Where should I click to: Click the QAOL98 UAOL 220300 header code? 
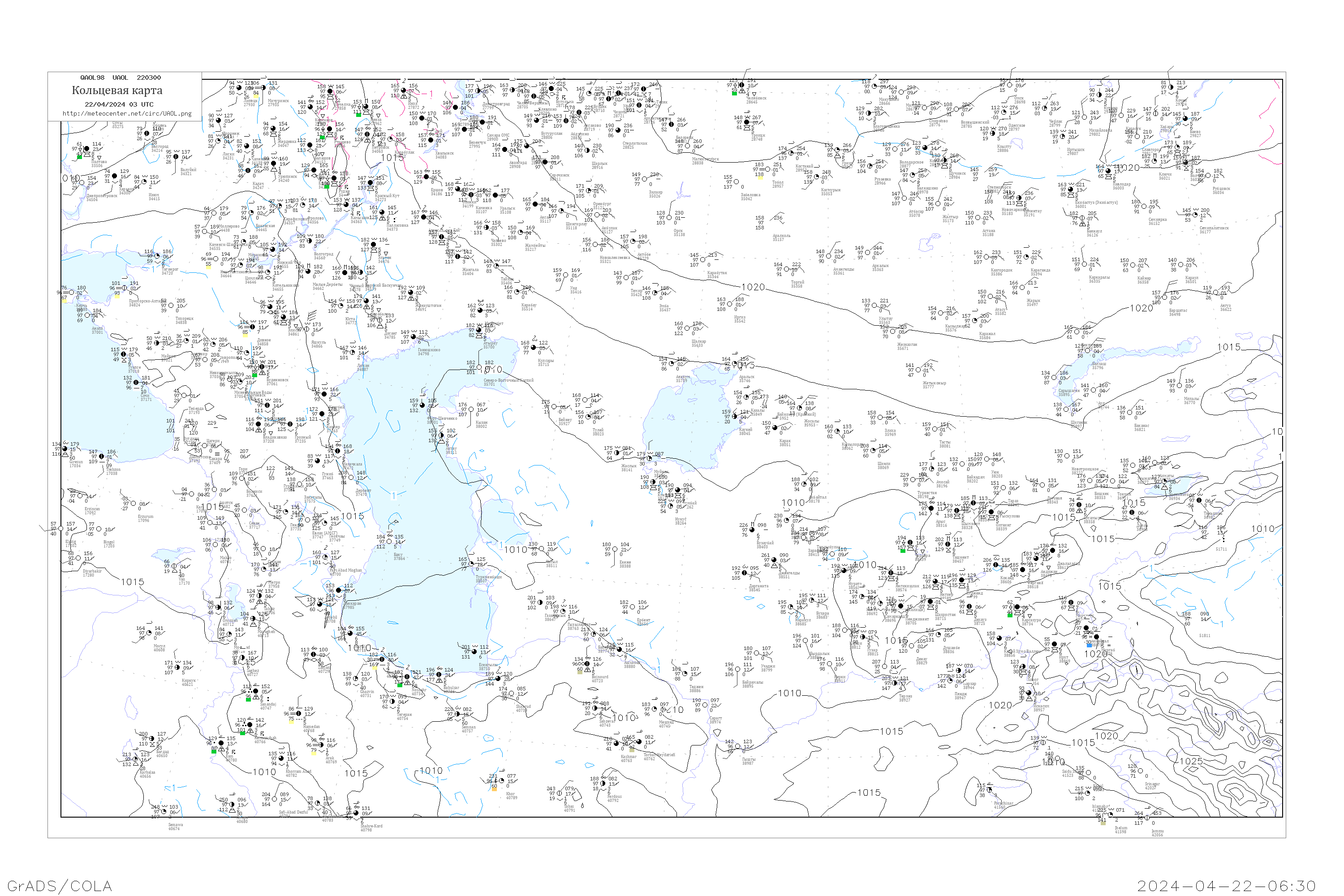tap(120, 77)
